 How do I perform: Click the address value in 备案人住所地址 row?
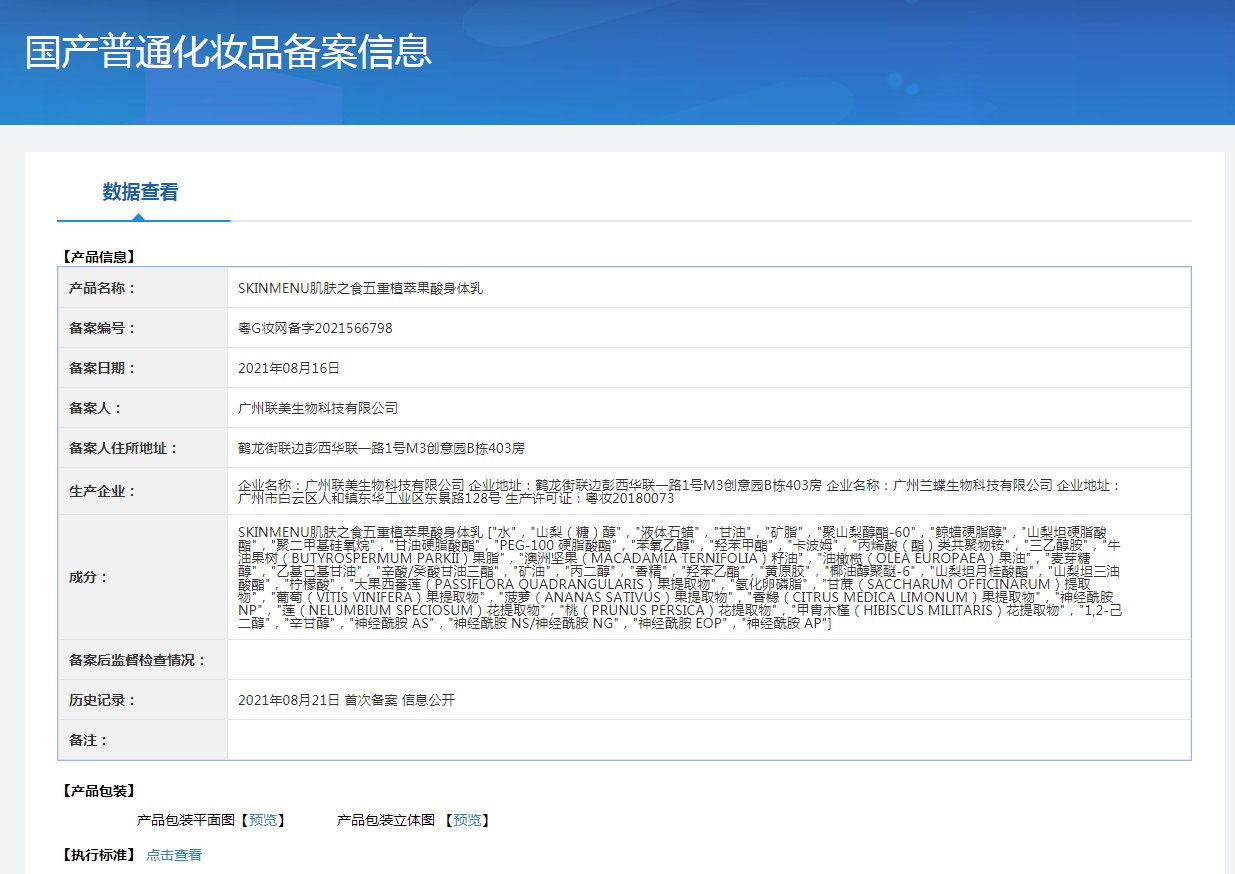[x=381, y=448]
